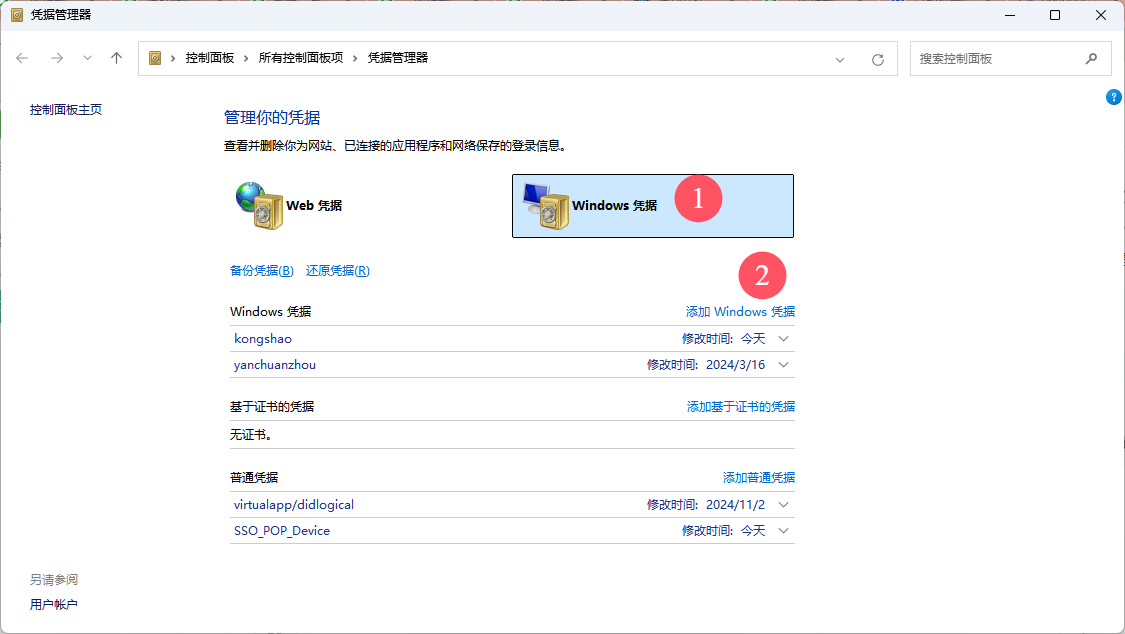Expand the SSO_POP_Device credential chevron
The image size is (1125, 634).
click(x=783, y=531)
